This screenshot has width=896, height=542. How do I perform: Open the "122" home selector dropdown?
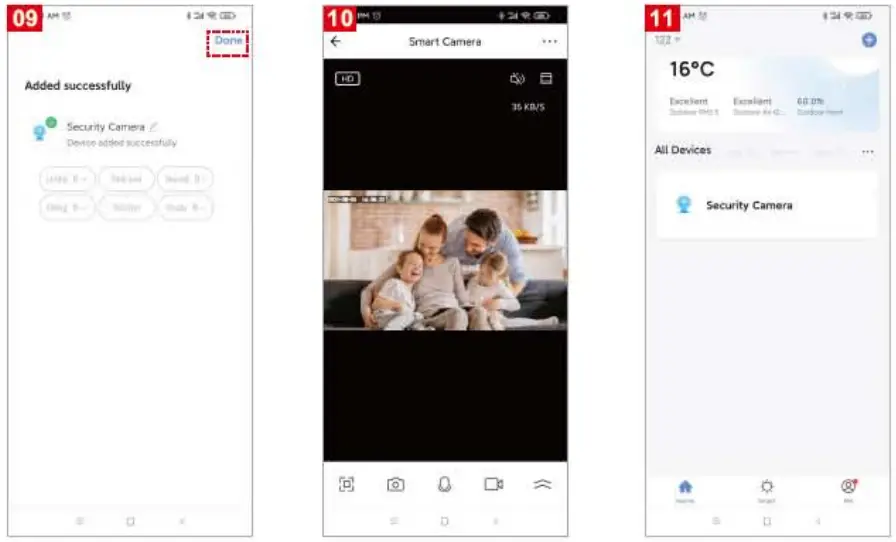pos(667,39)
